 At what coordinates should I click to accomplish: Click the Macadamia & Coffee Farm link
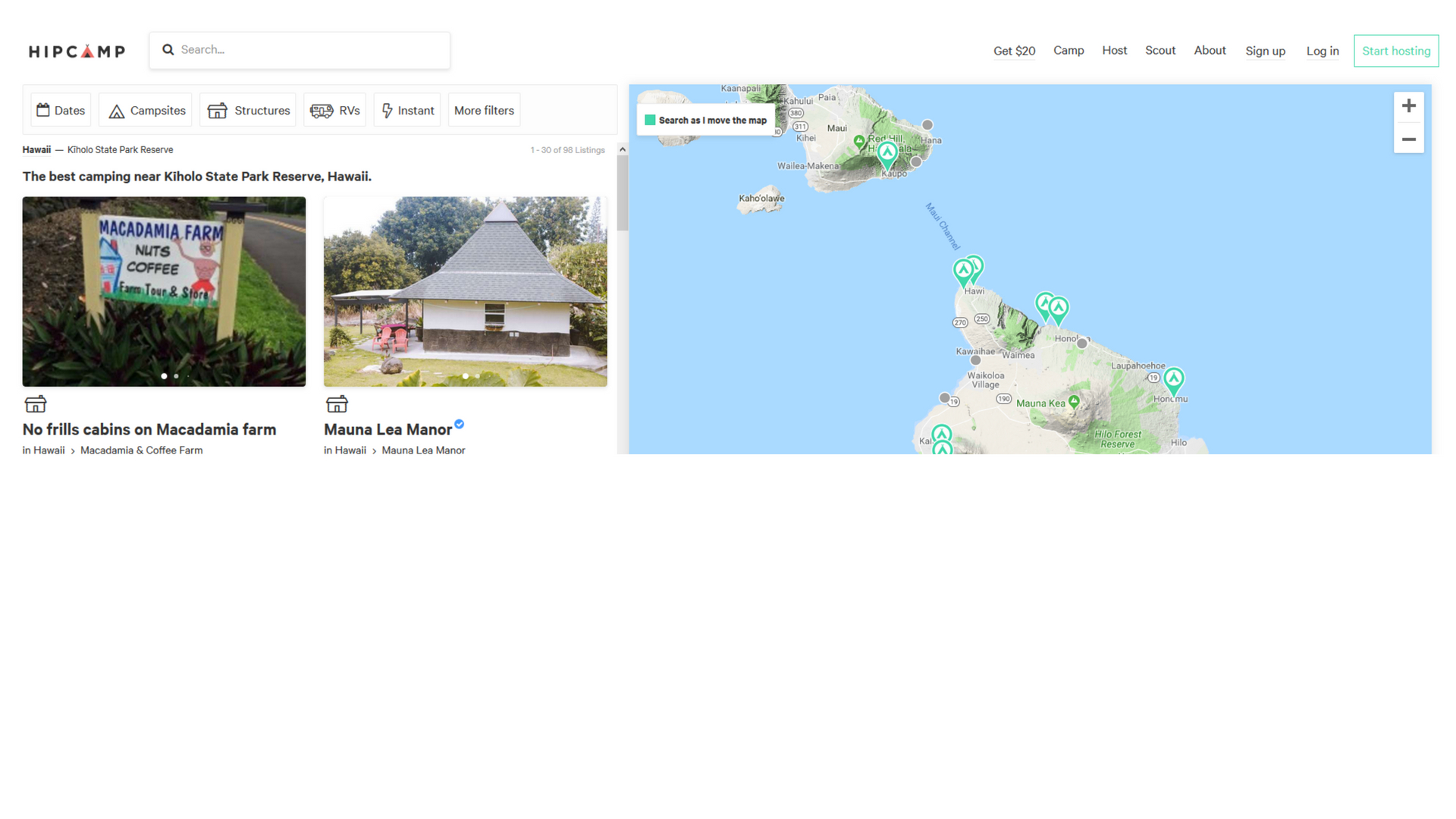coord(141,450)
